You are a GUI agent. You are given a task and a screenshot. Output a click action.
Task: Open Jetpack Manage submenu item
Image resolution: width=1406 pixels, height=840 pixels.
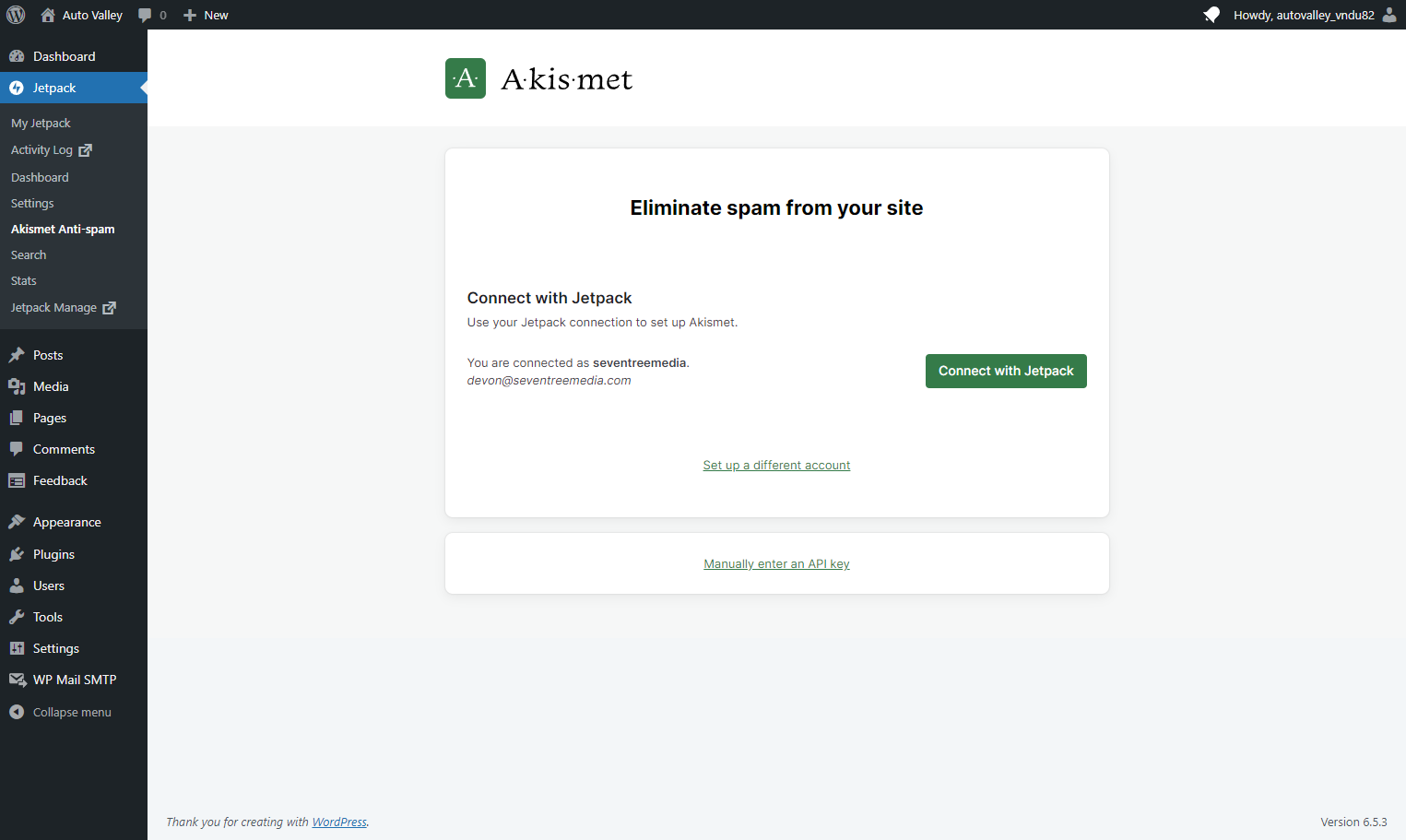coord(53,307)
